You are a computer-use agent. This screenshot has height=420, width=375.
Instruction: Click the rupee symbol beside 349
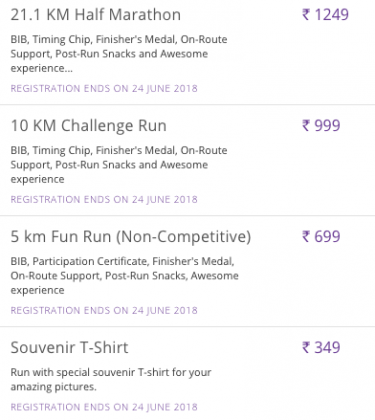pos(306,348)
